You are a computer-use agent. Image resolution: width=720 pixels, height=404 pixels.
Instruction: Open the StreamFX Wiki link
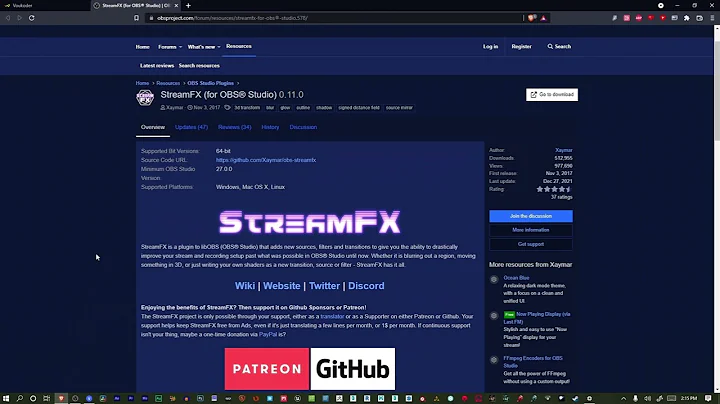coord(245,286)
